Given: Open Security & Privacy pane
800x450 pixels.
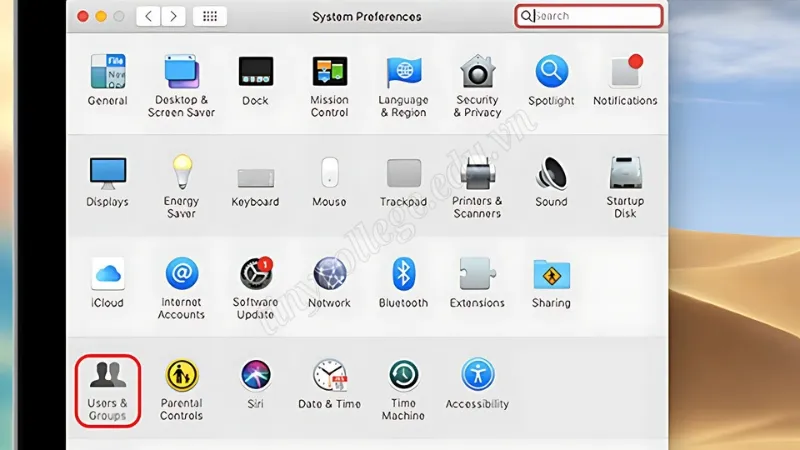Looking at the screenshot, I should click(477, 86).
